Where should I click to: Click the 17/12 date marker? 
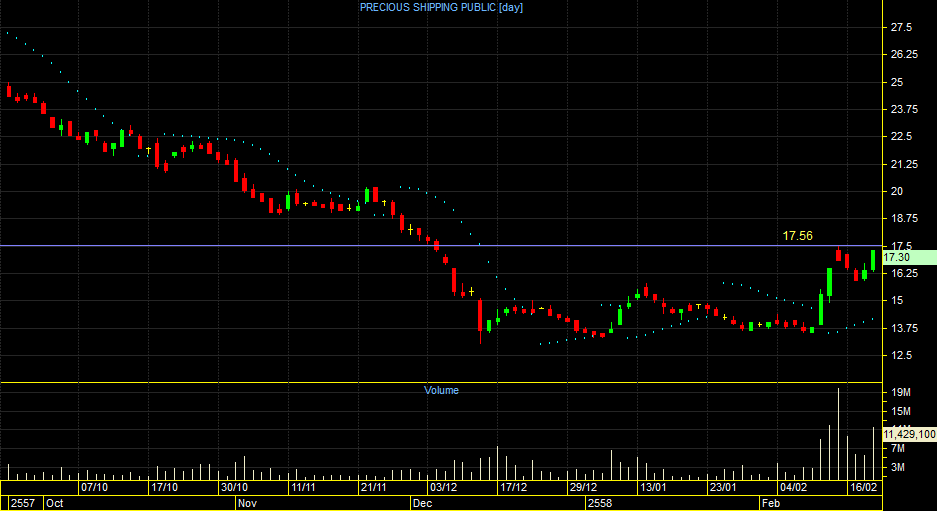pos(514,488)
